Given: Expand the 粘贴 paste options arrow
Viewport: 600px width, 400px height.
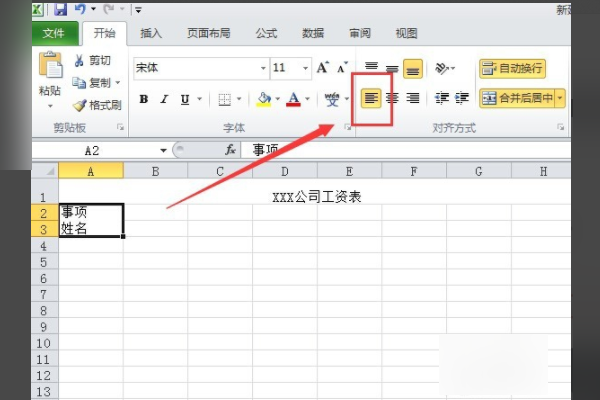Looking at the screenshot, I should tap(50, 106).
